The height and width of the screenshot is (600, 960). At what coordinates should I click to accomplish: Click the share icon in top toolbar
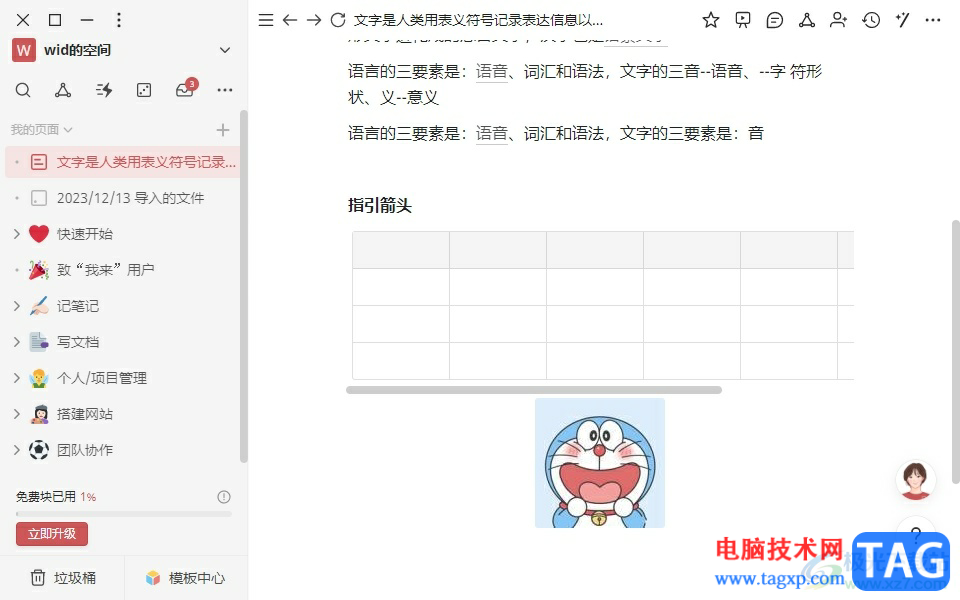tap(806, 20)
